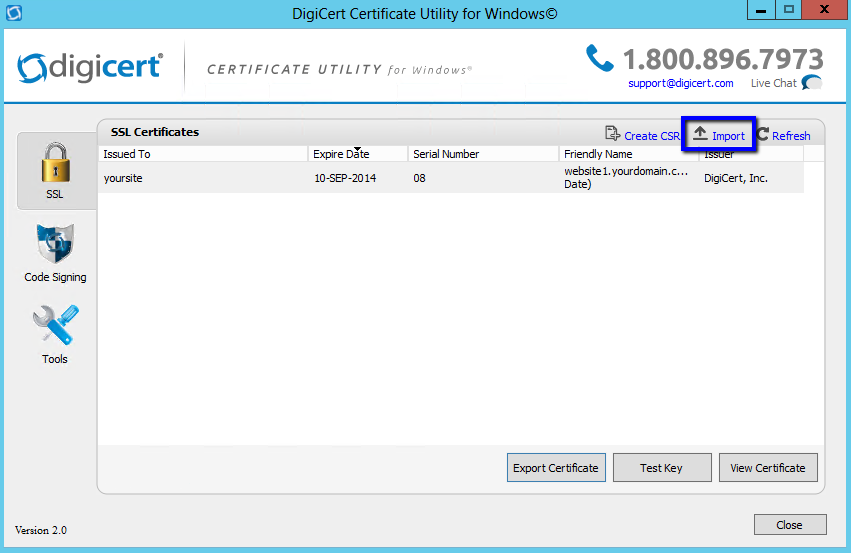
Task: Sort by Issued To column header
Action: (203, 154)
